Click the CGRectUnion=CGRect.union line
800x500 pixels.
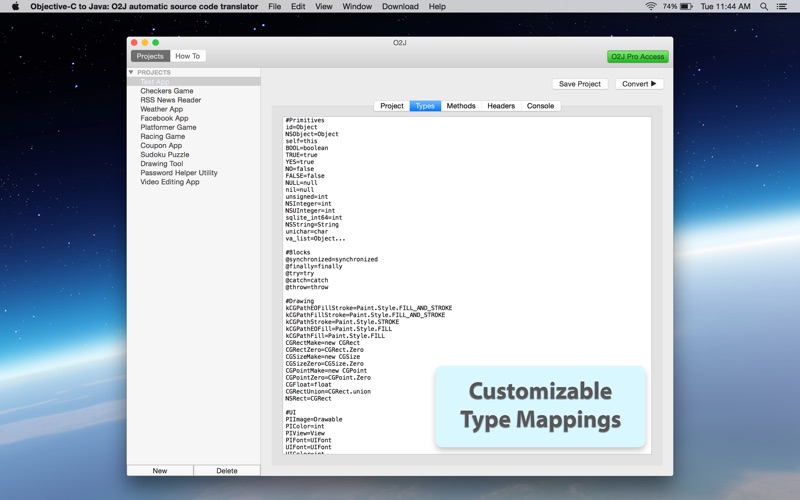[x=328, y=392]
